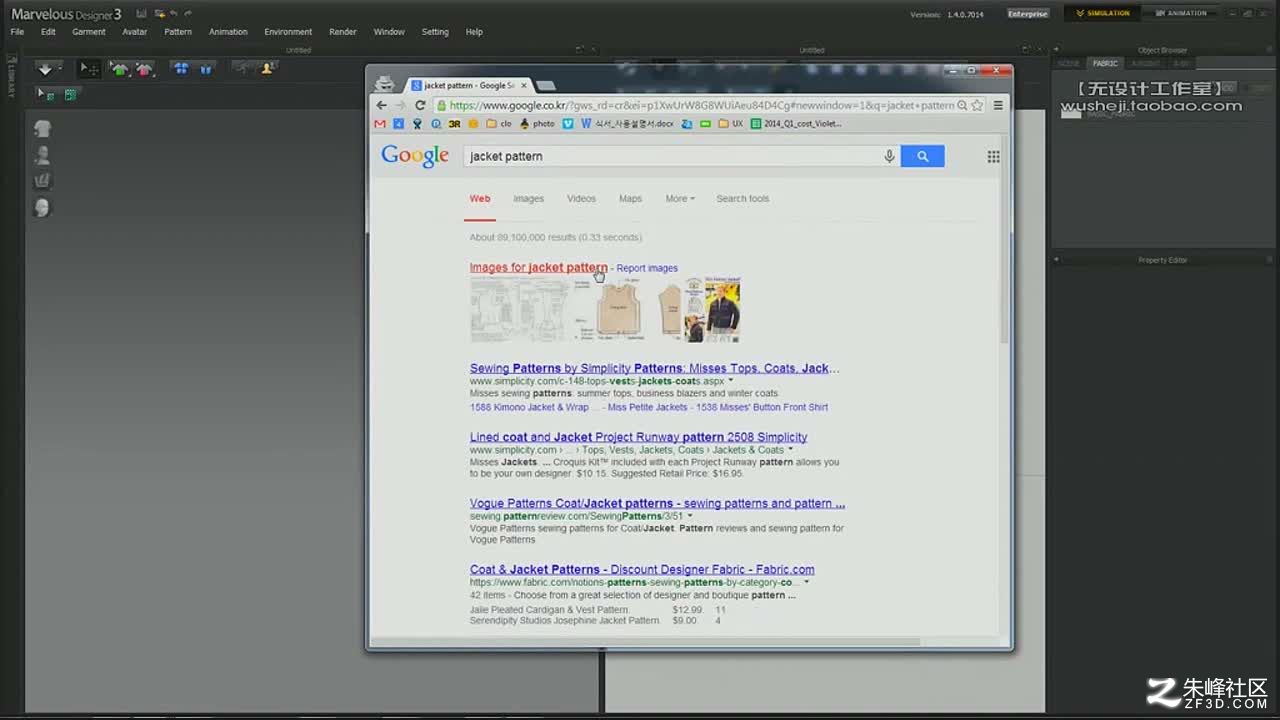Select the Select/Move tool in the 3D toolbar
This screenshot has width=1280, height=720.
[x=89, y=69]
